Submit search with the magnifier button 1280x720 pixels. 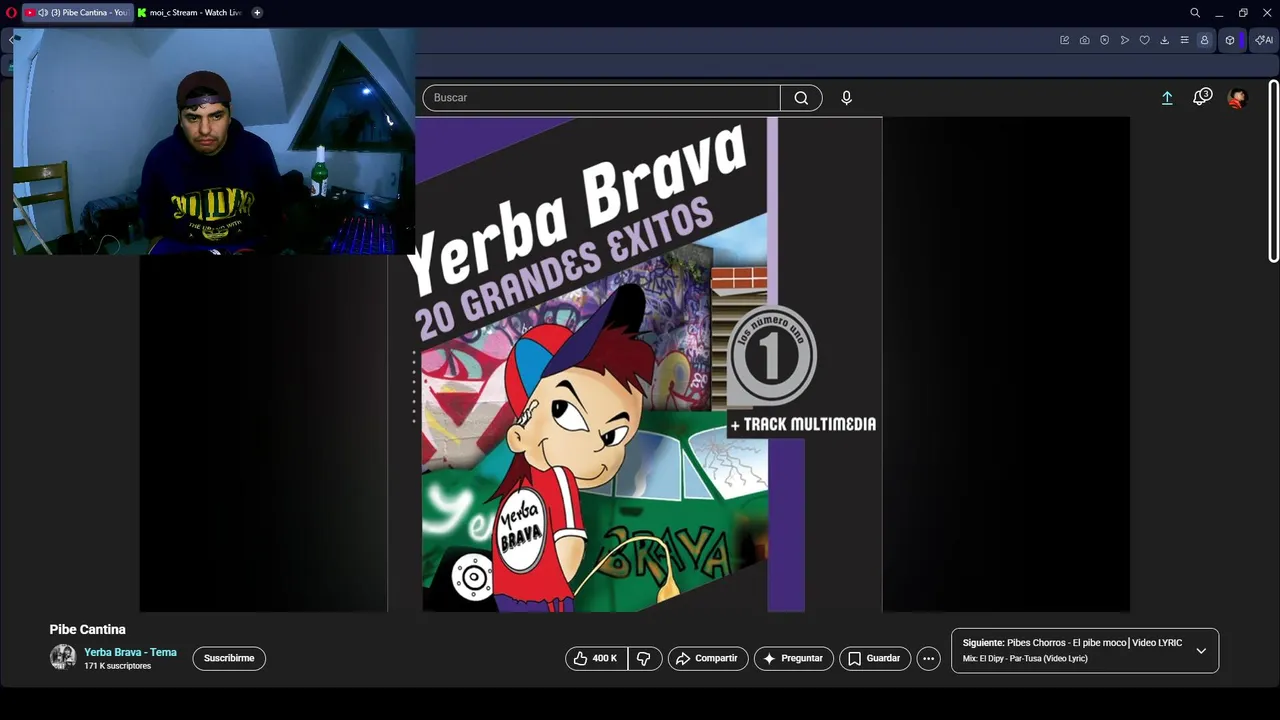tap(801, 98)
